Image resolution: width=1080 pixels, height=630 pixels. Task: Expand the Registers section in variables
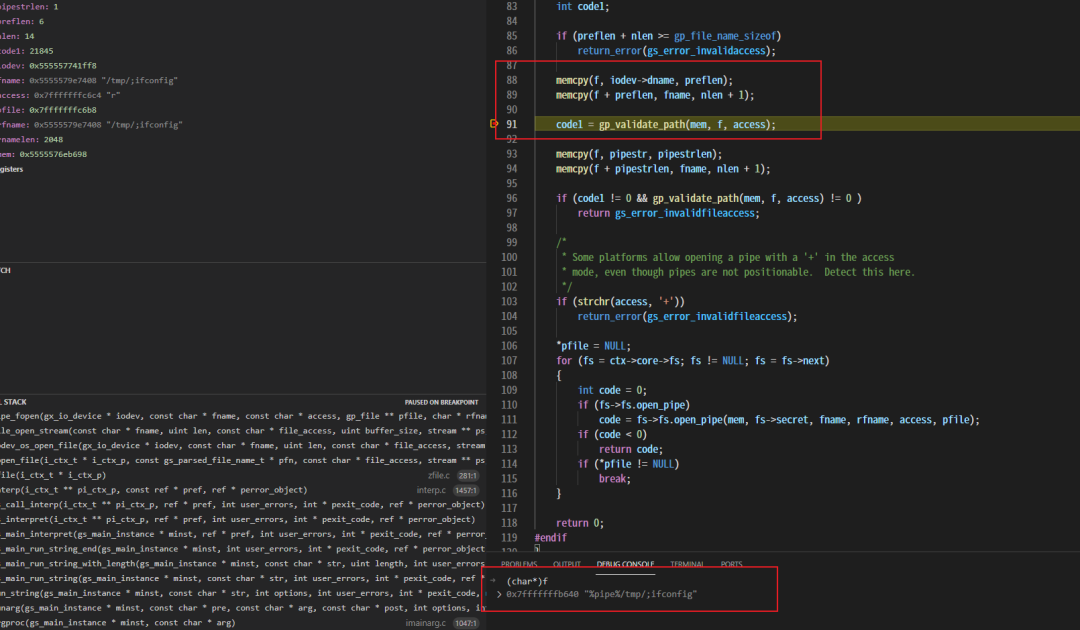click(12, 169)
